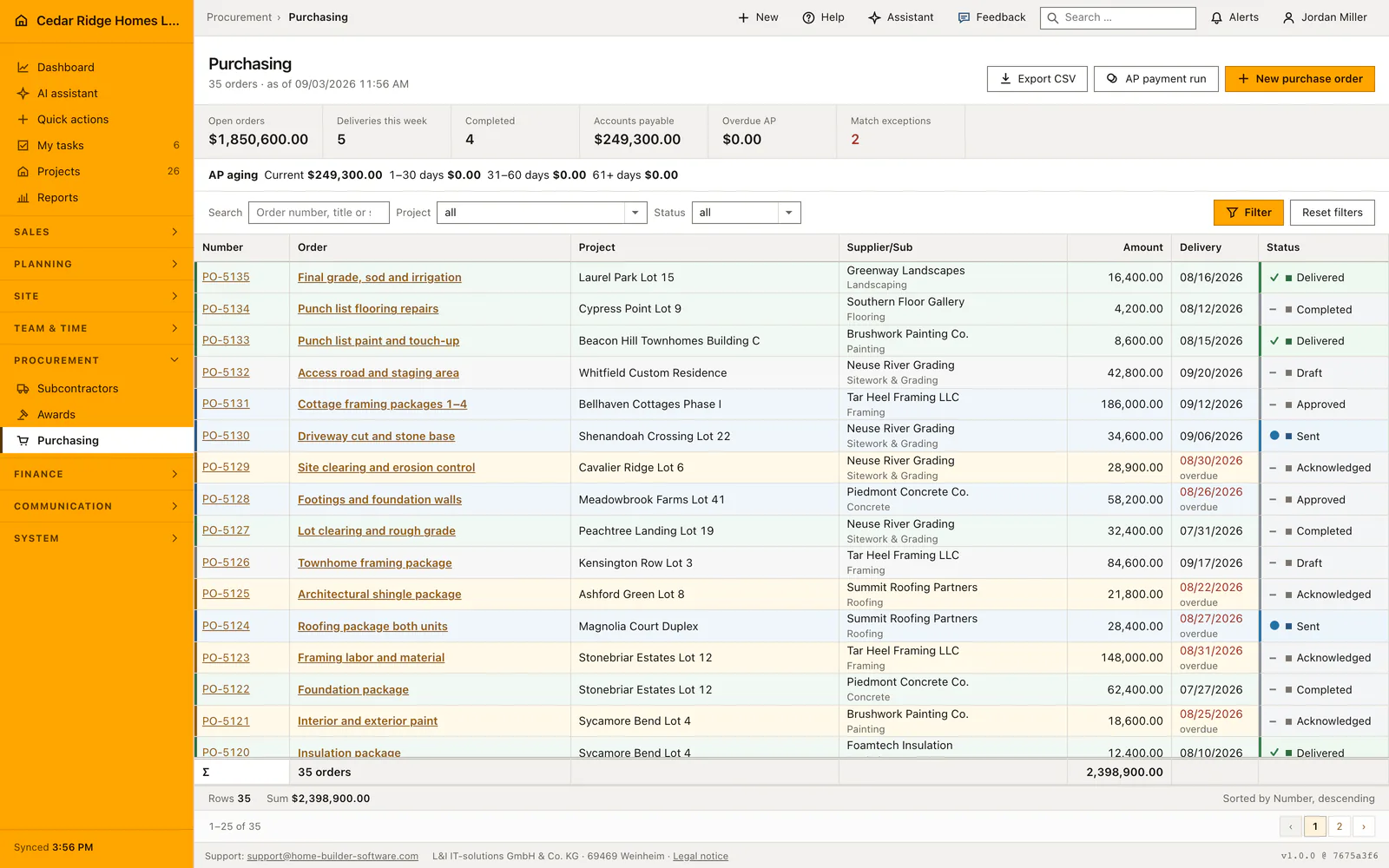Click the Quick actions plus icon

point(23,120)
